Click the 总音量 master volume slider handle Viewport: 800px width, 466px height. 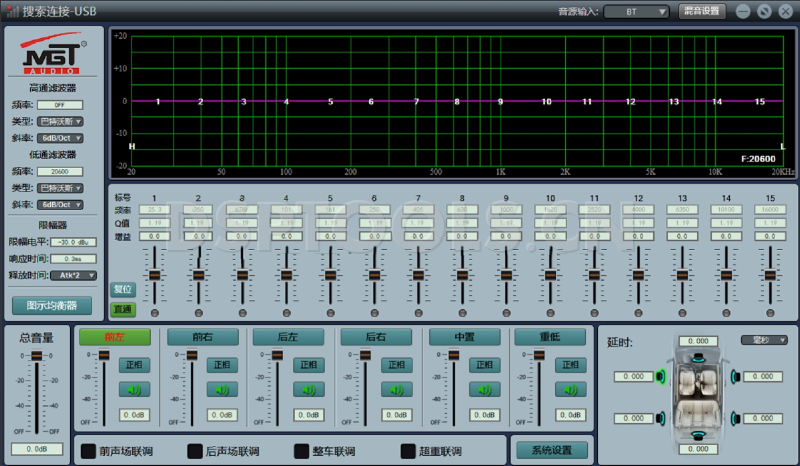coord(37,356)
